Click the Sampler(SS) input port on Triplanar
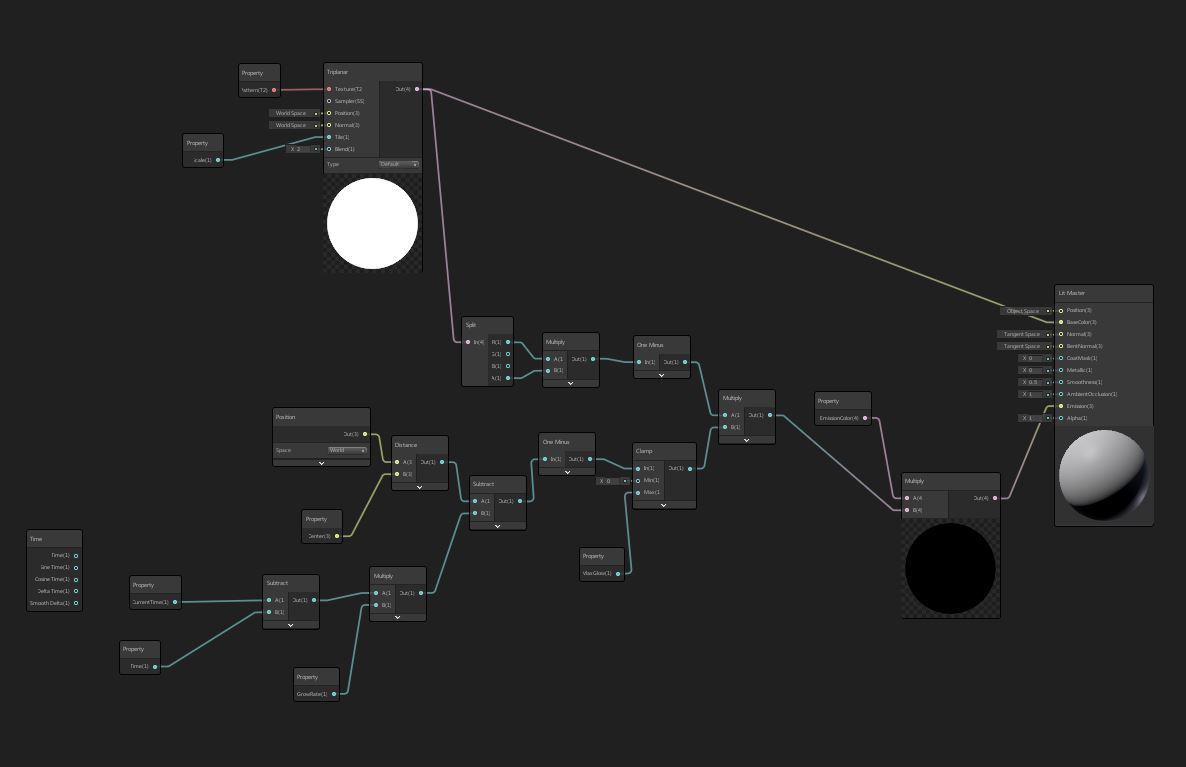Screen dimensions: 1186x767 [x=329, y=101]
